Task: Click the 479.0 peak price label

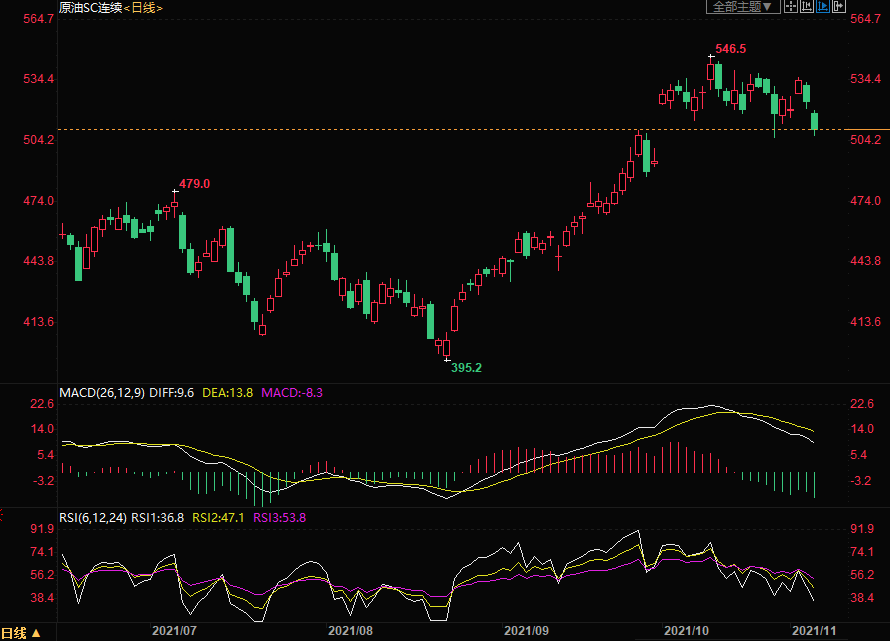Action: tap(194, 184)
